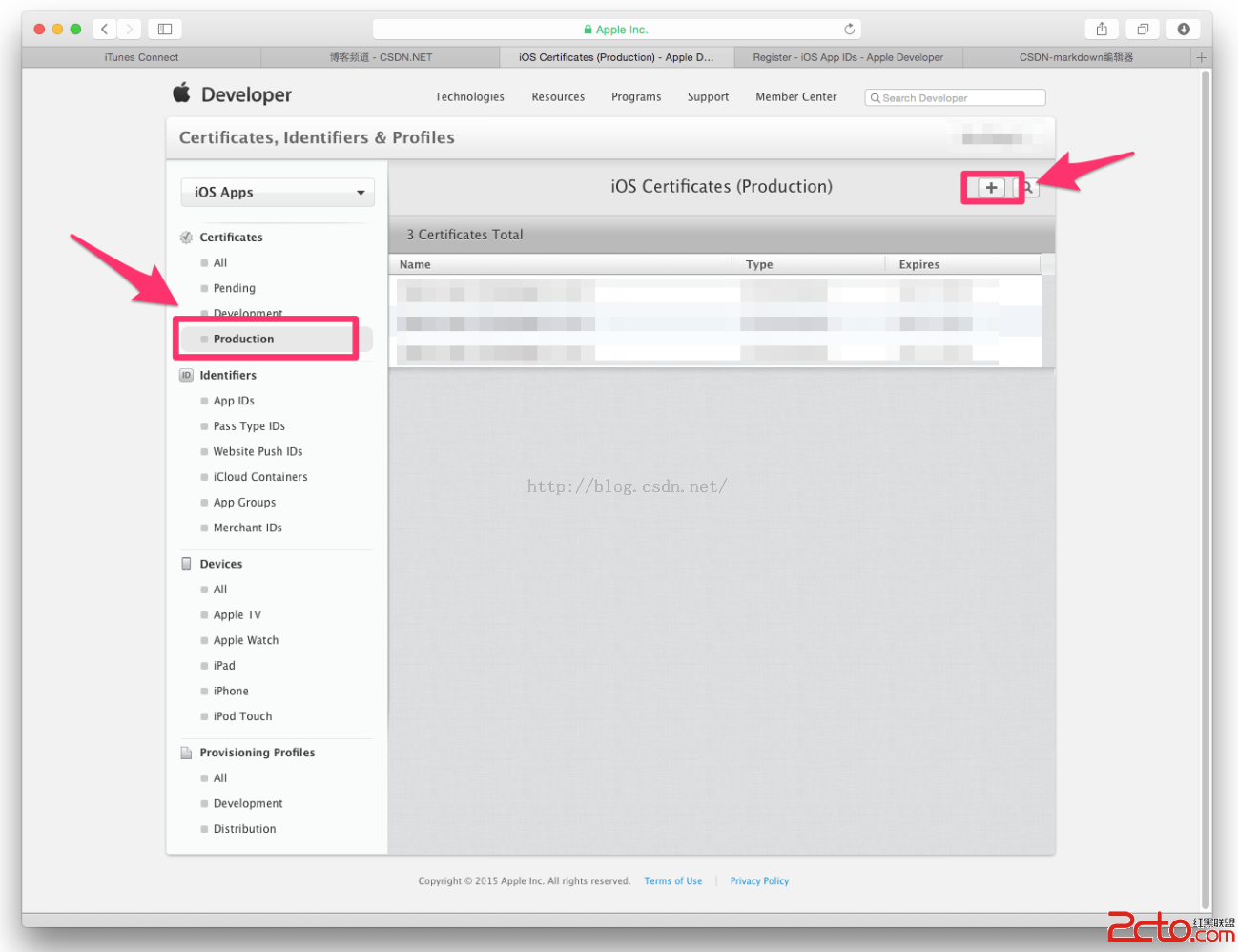
Task: Sort certificates by Name column
Action: 560,264
